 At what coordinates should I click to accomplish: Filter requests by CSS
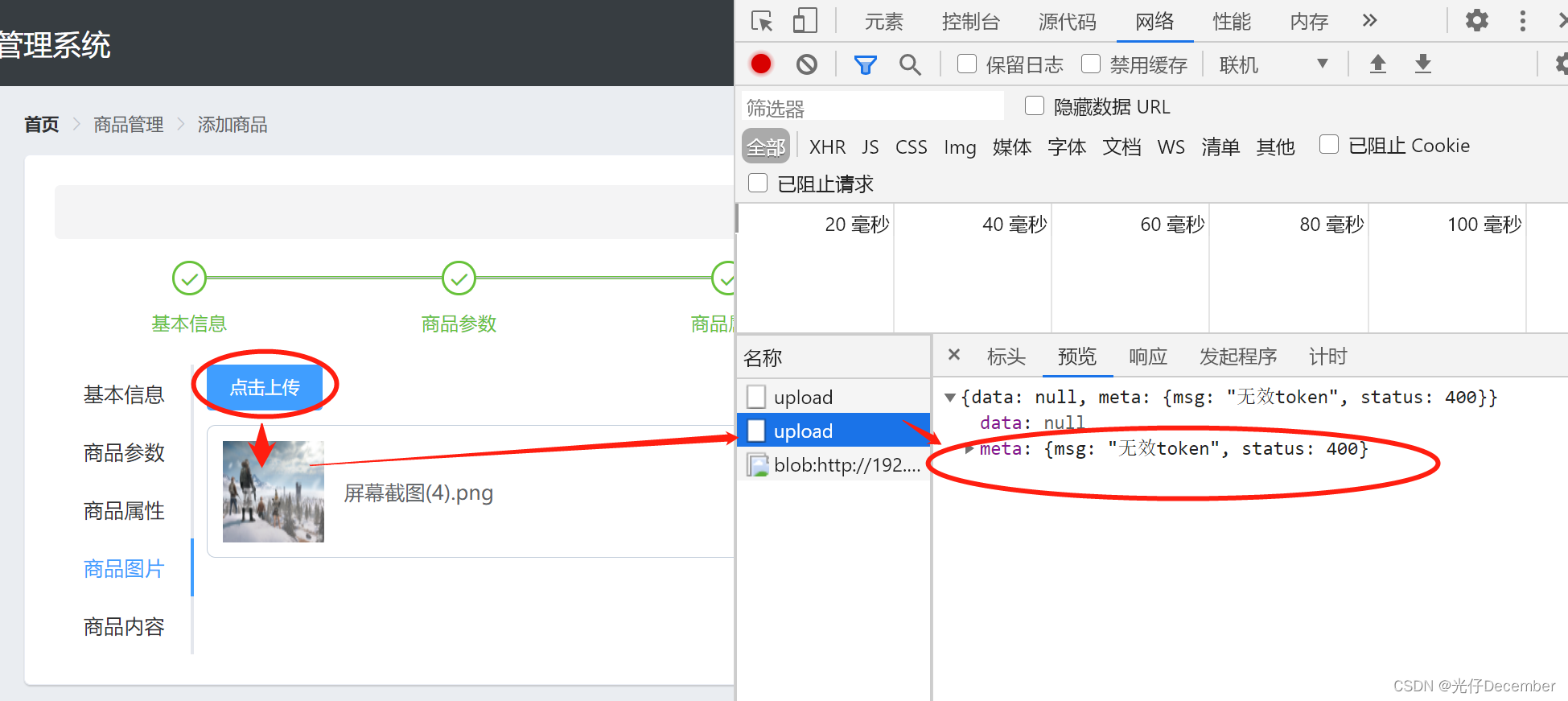911,147
